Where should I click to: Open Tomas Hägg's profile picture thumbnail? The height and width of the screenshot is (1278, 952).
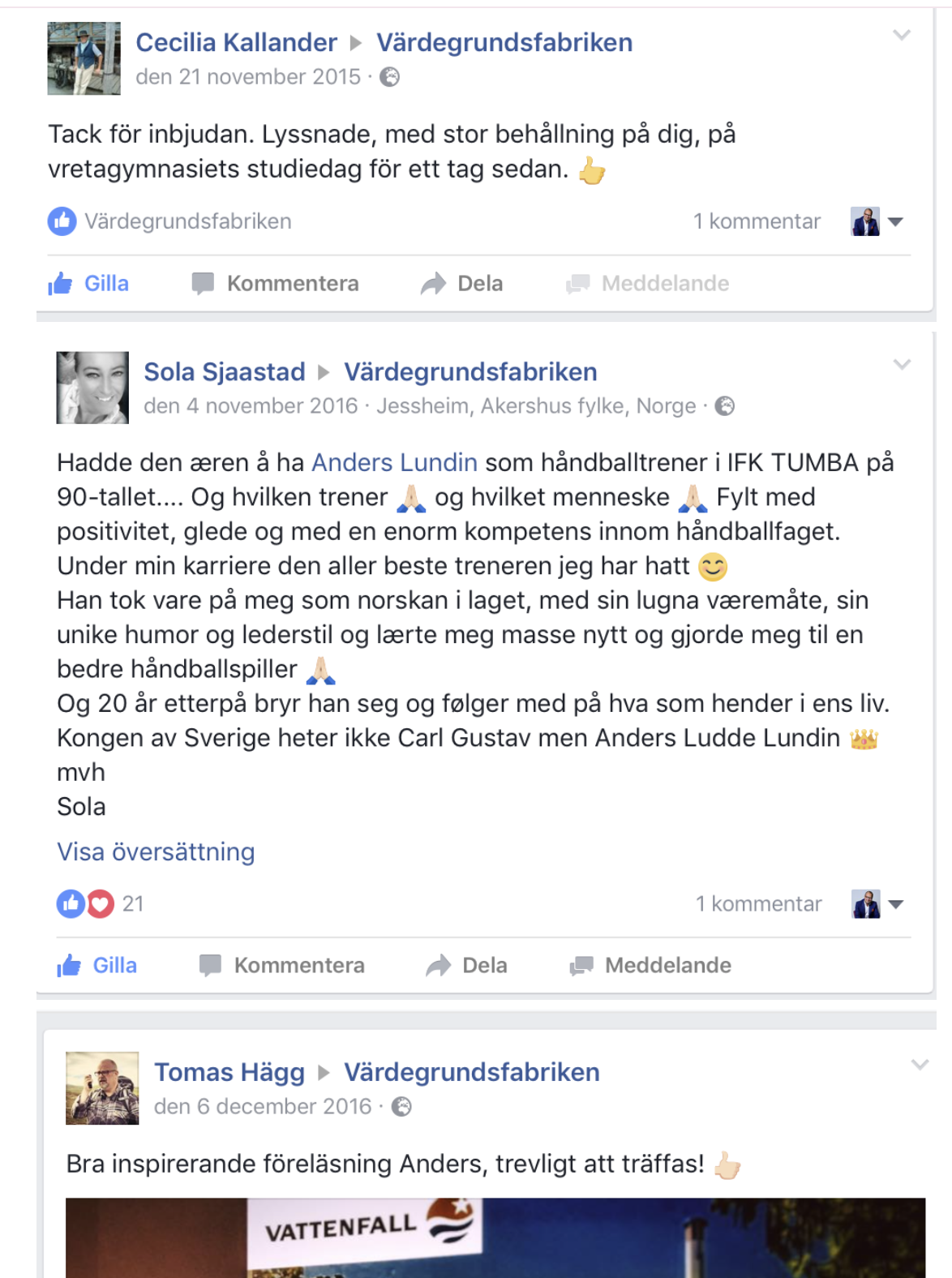[x=102, y=1088]
